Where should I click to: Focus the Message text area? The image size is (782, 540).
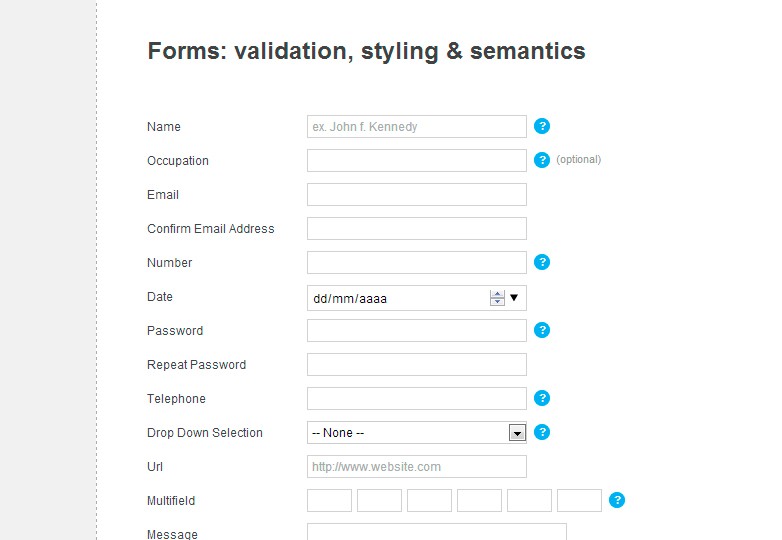point(437,532)
